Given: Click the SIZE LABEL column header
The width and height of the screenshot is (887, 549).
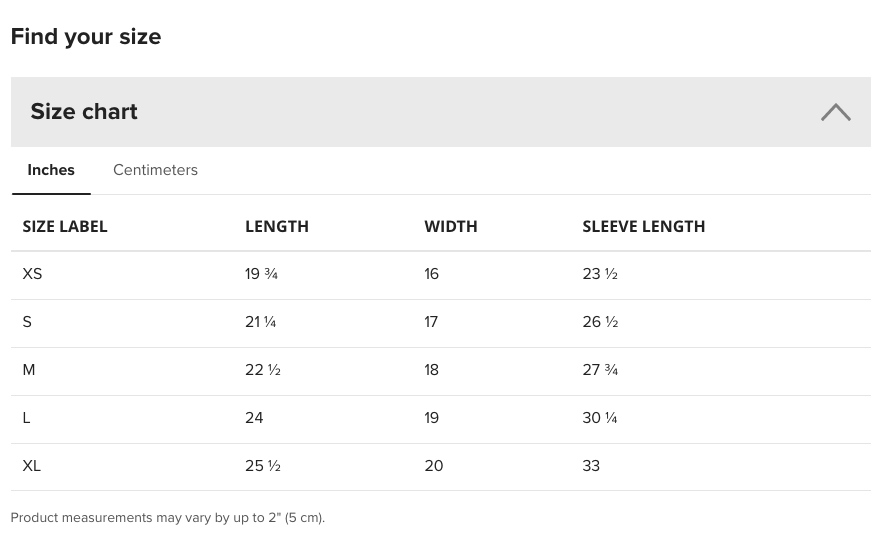Looking at the screenshot, I should [x=65, y=226].
